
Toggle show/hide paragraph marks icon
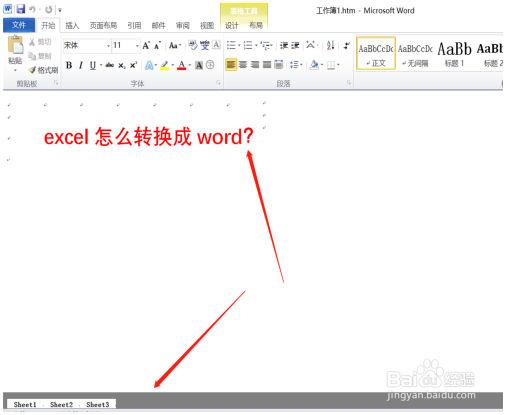coord(347,45)
